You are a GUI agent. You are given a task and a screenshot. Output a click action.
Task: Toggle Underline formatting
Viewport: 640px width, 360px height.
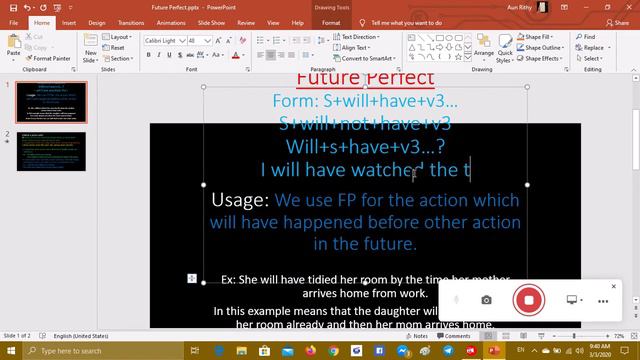pyautogui.click(x=169, y=55)
